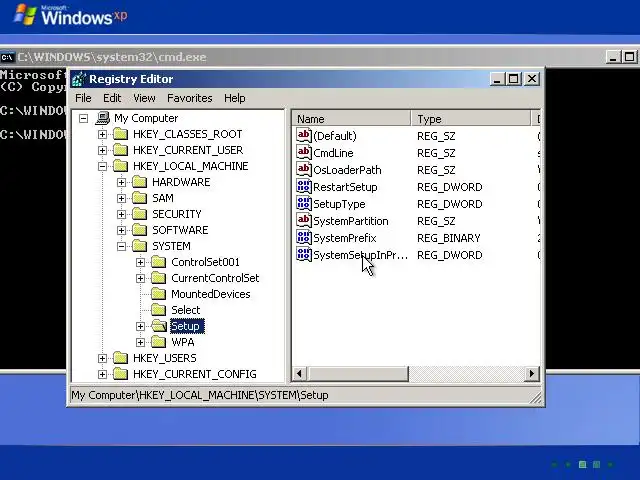Screen dimensions: 640x480
Task: Click the SetupType DWORD value icon
Action: [304, 204]
